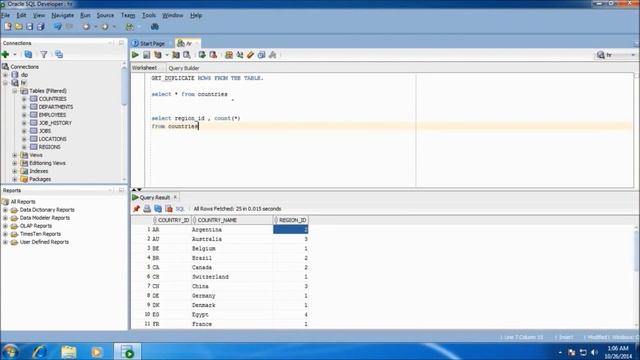The image size is (640, 360).
Task: Click the Commit icon
Action: coord(202,55)
